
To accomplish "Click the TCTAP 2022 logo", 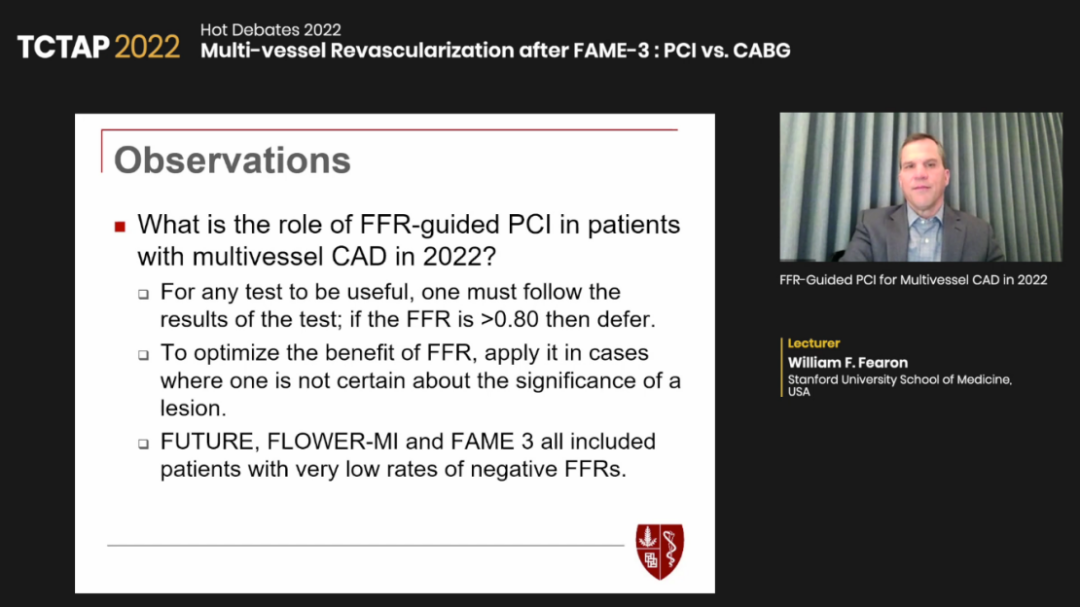I will tap(98, 47).
